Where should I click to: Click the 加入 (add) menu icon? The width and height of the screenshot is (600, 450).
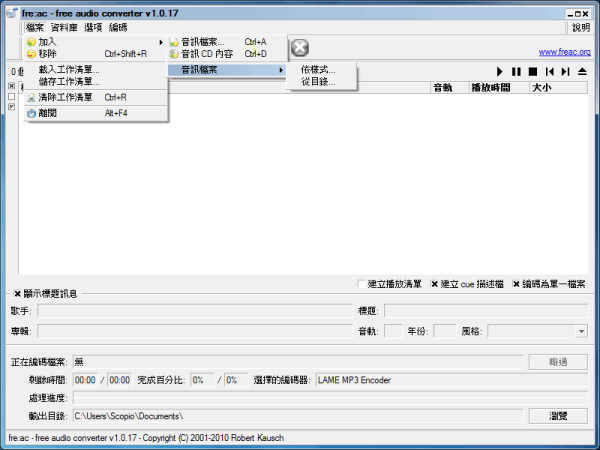click(x=31, y=42)
